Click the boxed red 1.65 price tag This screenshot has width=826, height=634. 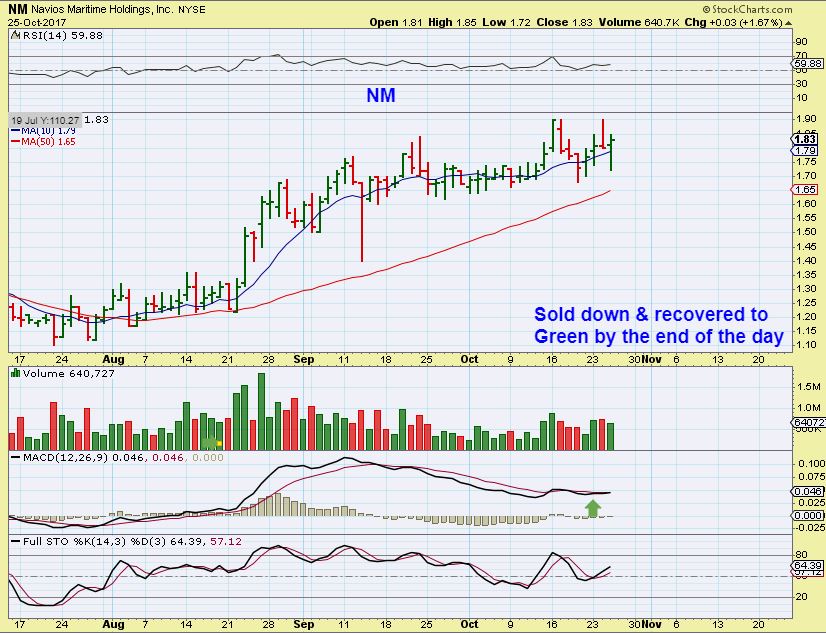point(806,190)
